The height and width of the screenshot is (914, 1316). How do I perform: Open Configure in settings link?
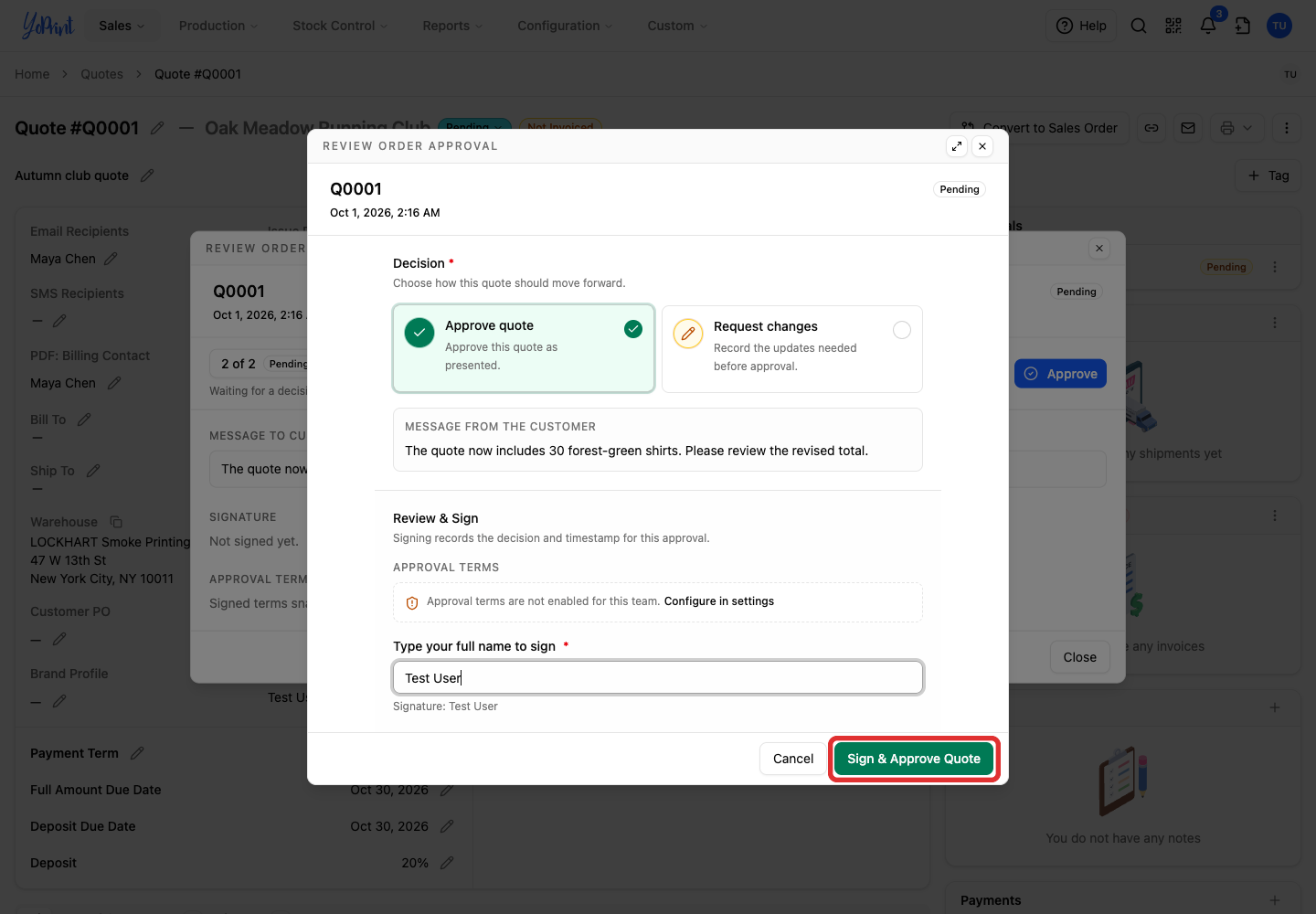point(718,601)
